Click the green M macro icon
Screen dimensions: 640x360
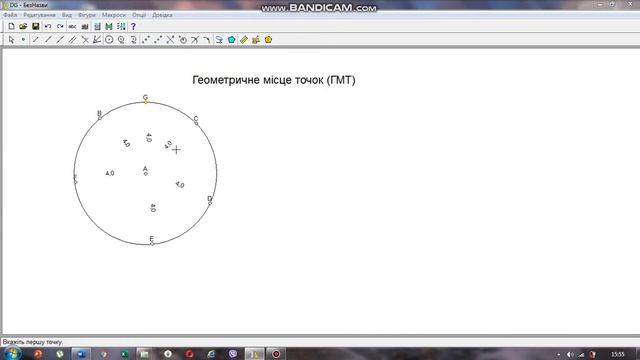[109, 27]
